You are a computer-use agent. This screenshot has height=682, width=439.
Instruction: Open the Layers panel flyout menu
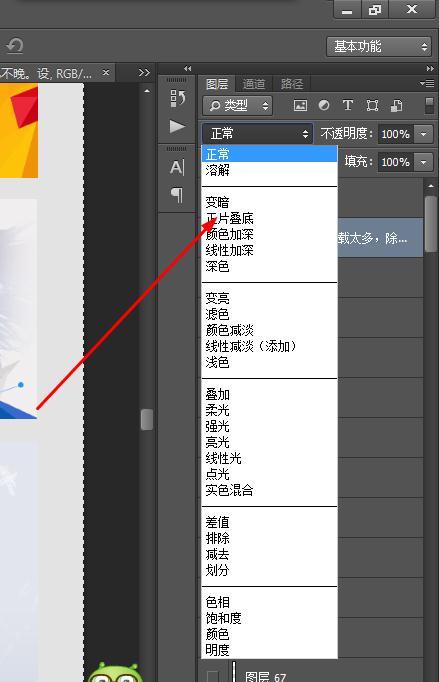tap(427, 83)
